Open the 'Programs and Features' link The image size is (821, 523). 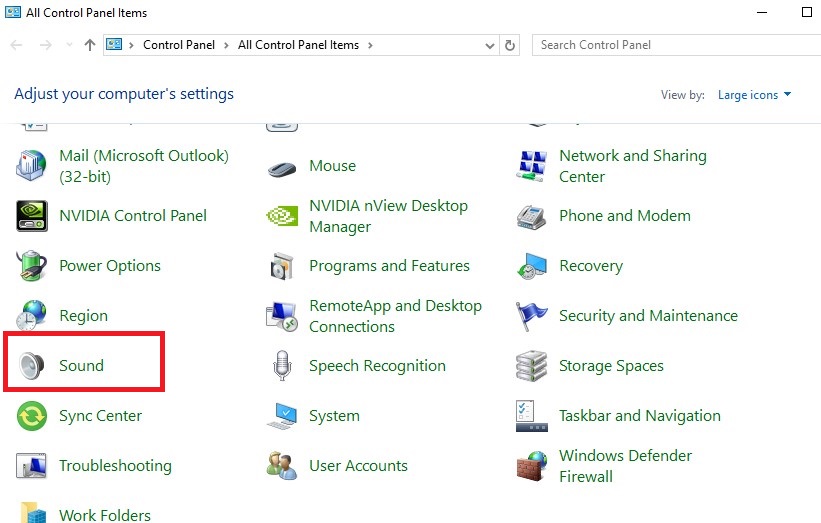coord(389,266)
